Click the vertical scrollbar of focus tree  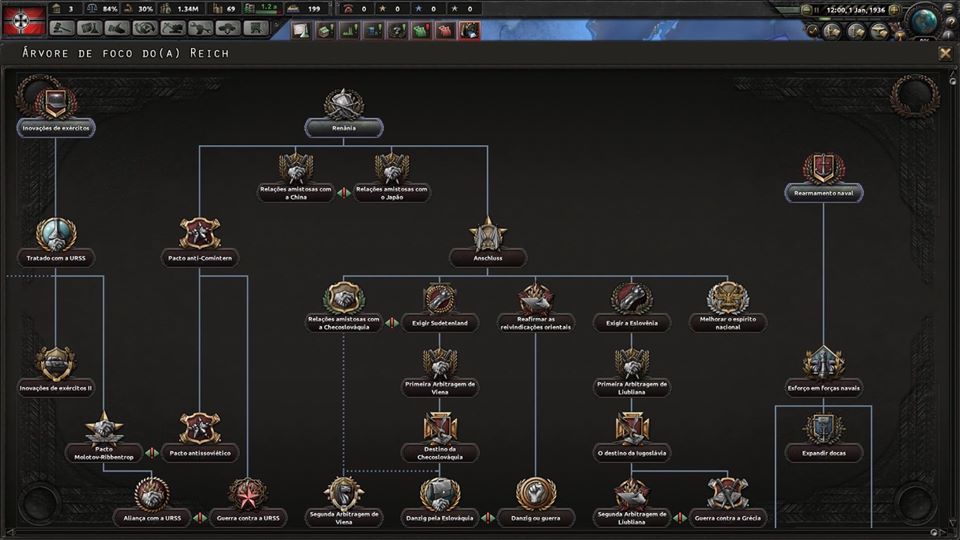tap(952, 300)
